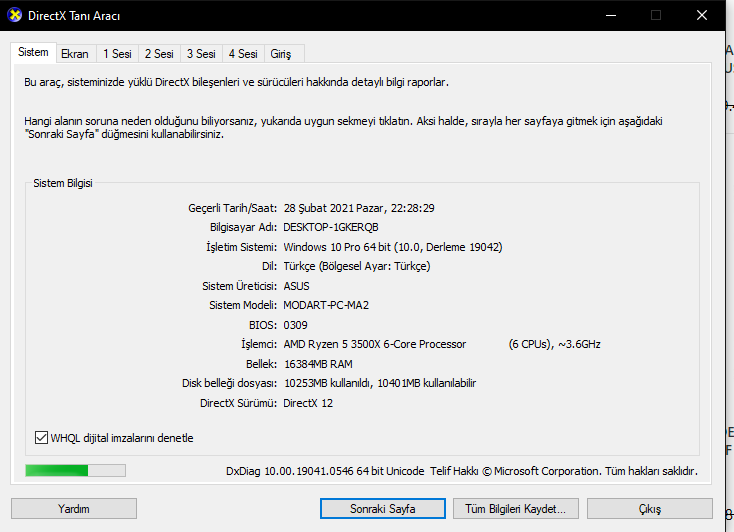
Task: Click the Geçerli Tarih/Saat label
Action: pos(233,208)
